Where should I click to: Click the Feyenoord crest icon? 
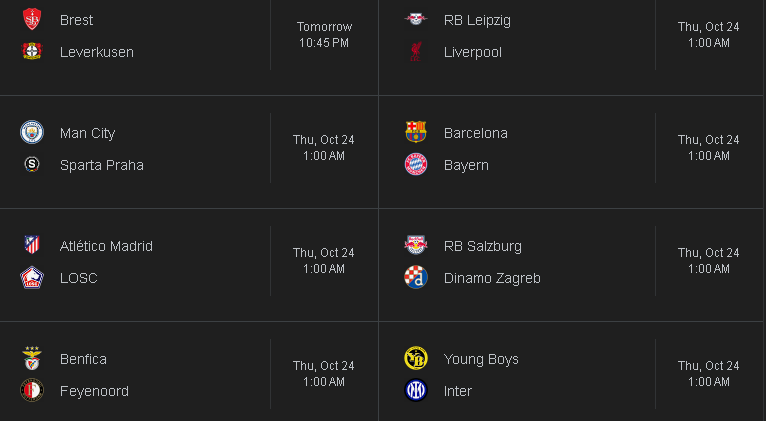pos(32,390)
